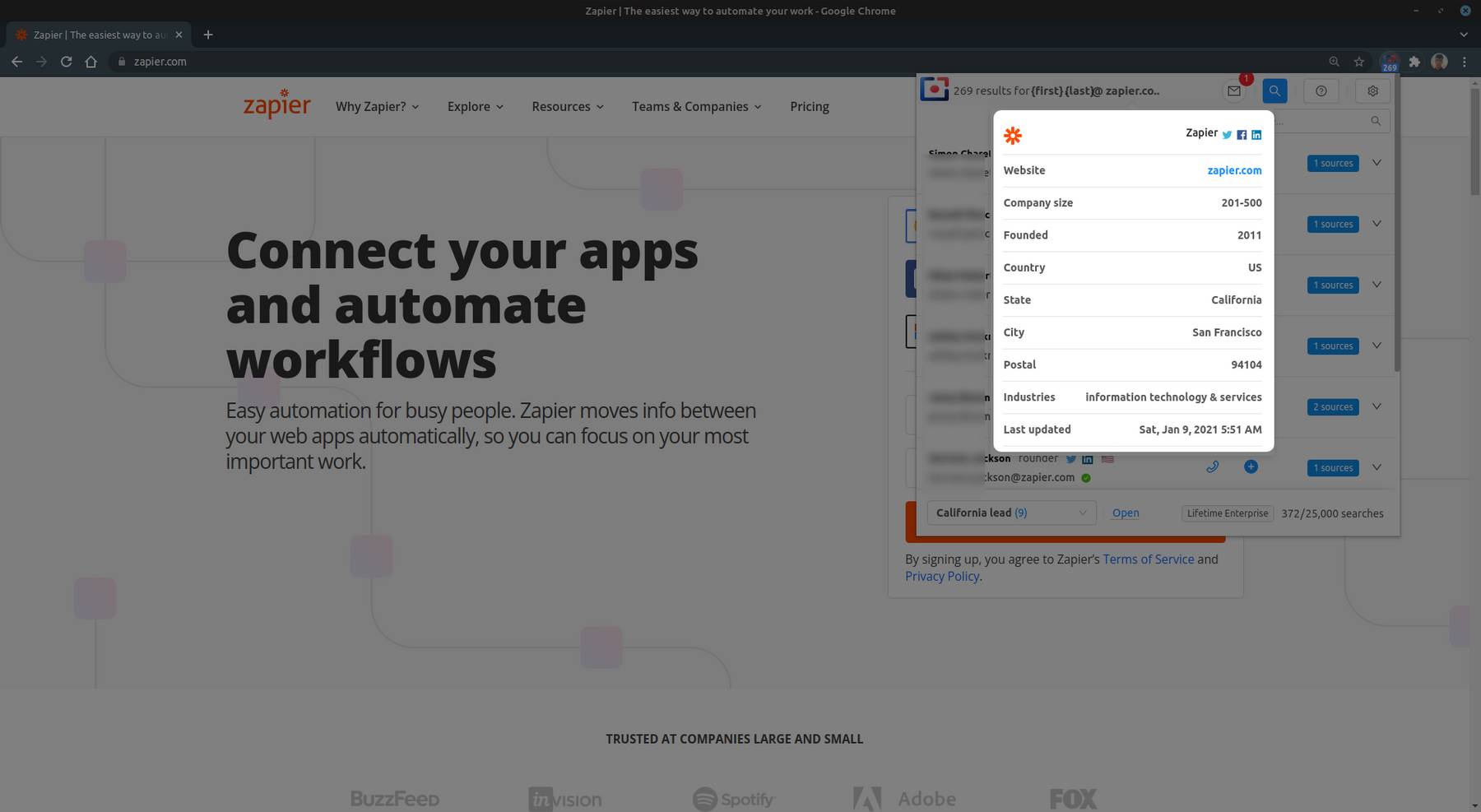The height and width of the screenshot is (812, 1481).
Task: Click the US flag icon in founder row
Action: pyautogui.click(x=1107, y=459)
